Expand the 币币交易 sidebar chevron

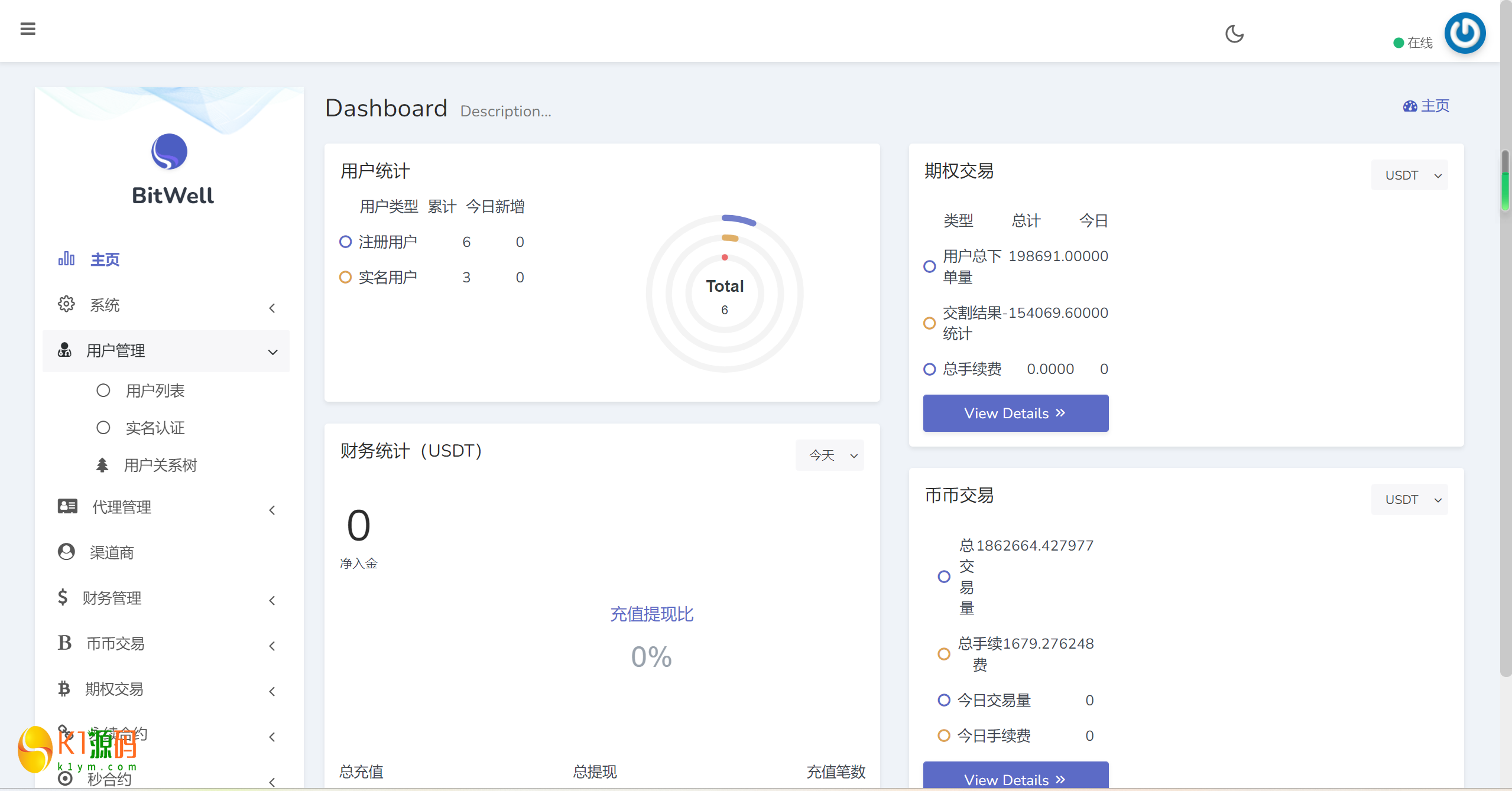click(x=272, y=646)
